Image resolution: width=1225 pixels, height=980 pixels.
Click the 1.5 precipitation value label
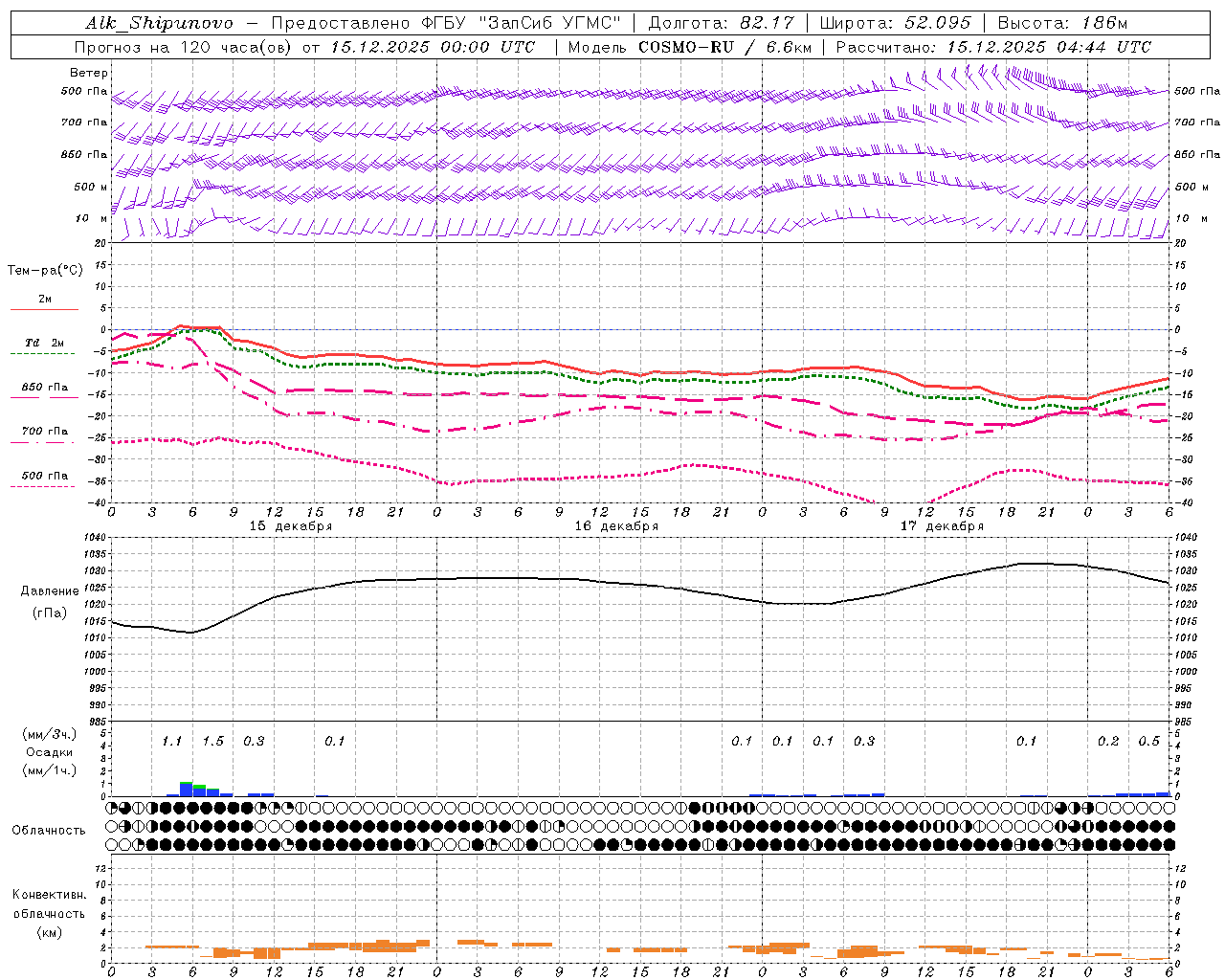point(212,741)
